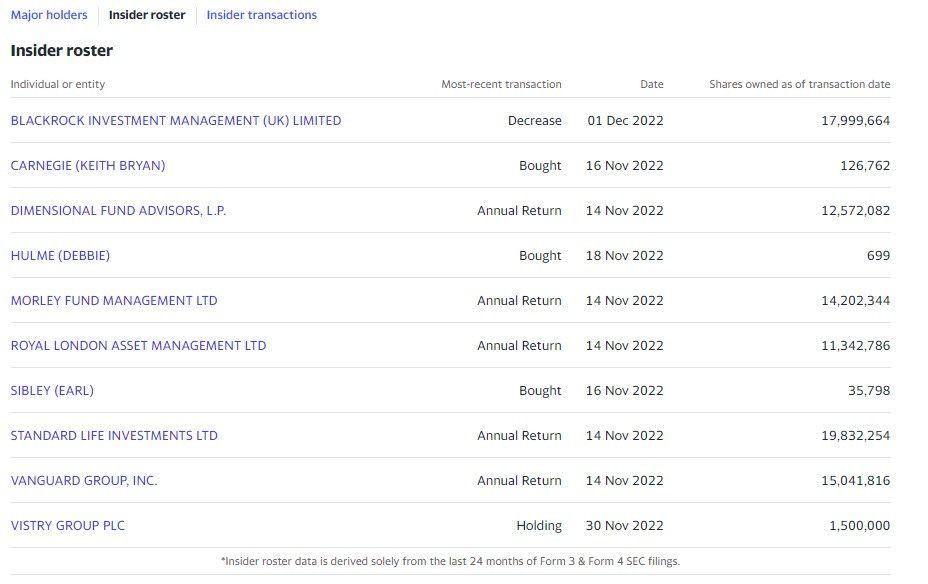Click the shares value 19,832,254

(855, 435)
